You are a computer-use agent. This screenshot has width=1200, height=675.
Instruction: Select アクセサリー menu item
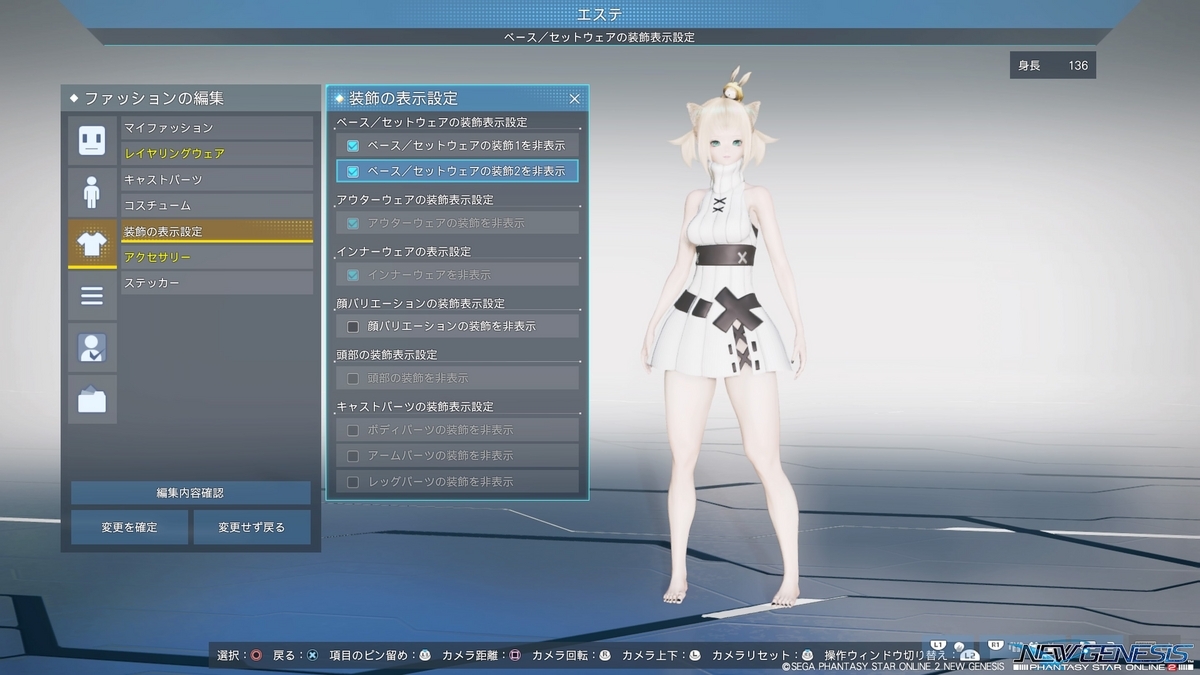click(217, 258)
